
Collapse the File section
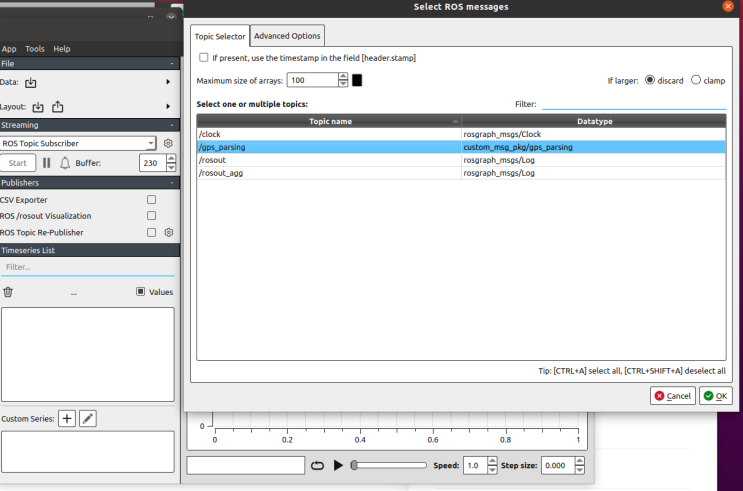pos(172,64)
